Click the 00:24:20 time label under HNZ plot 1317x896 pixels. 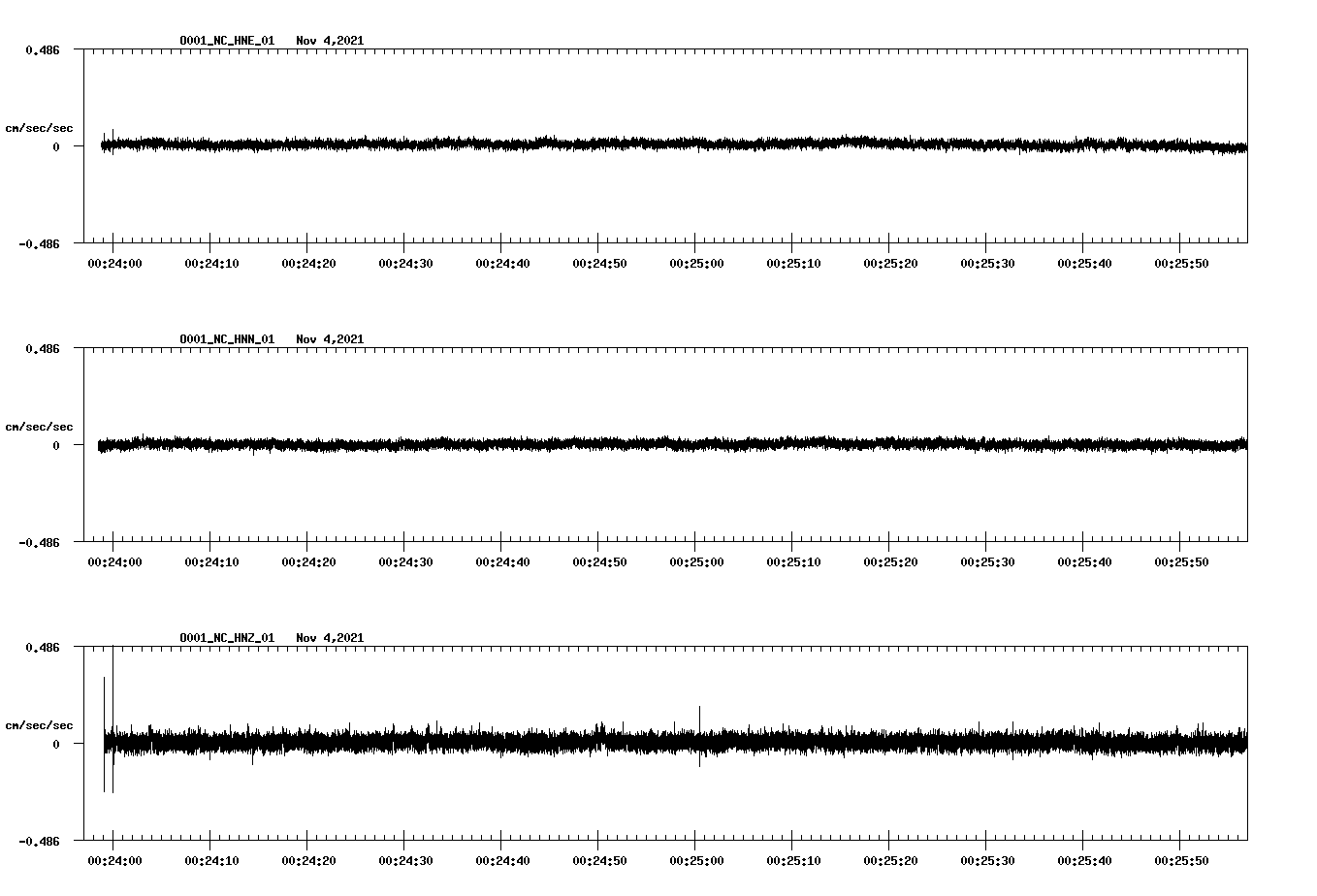point(308,861)
